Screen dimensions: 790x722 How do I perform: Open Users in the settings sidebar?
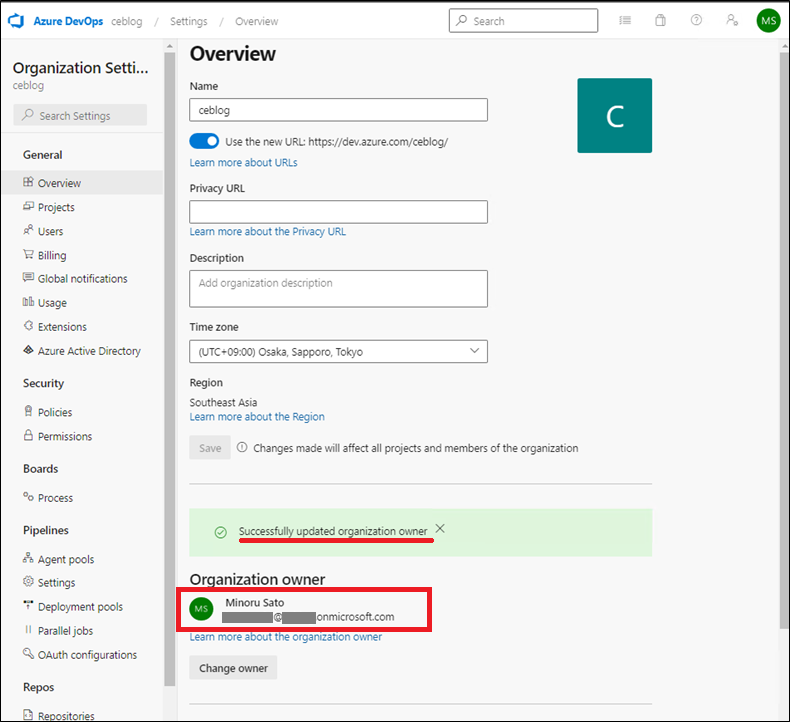pos(50,231)
